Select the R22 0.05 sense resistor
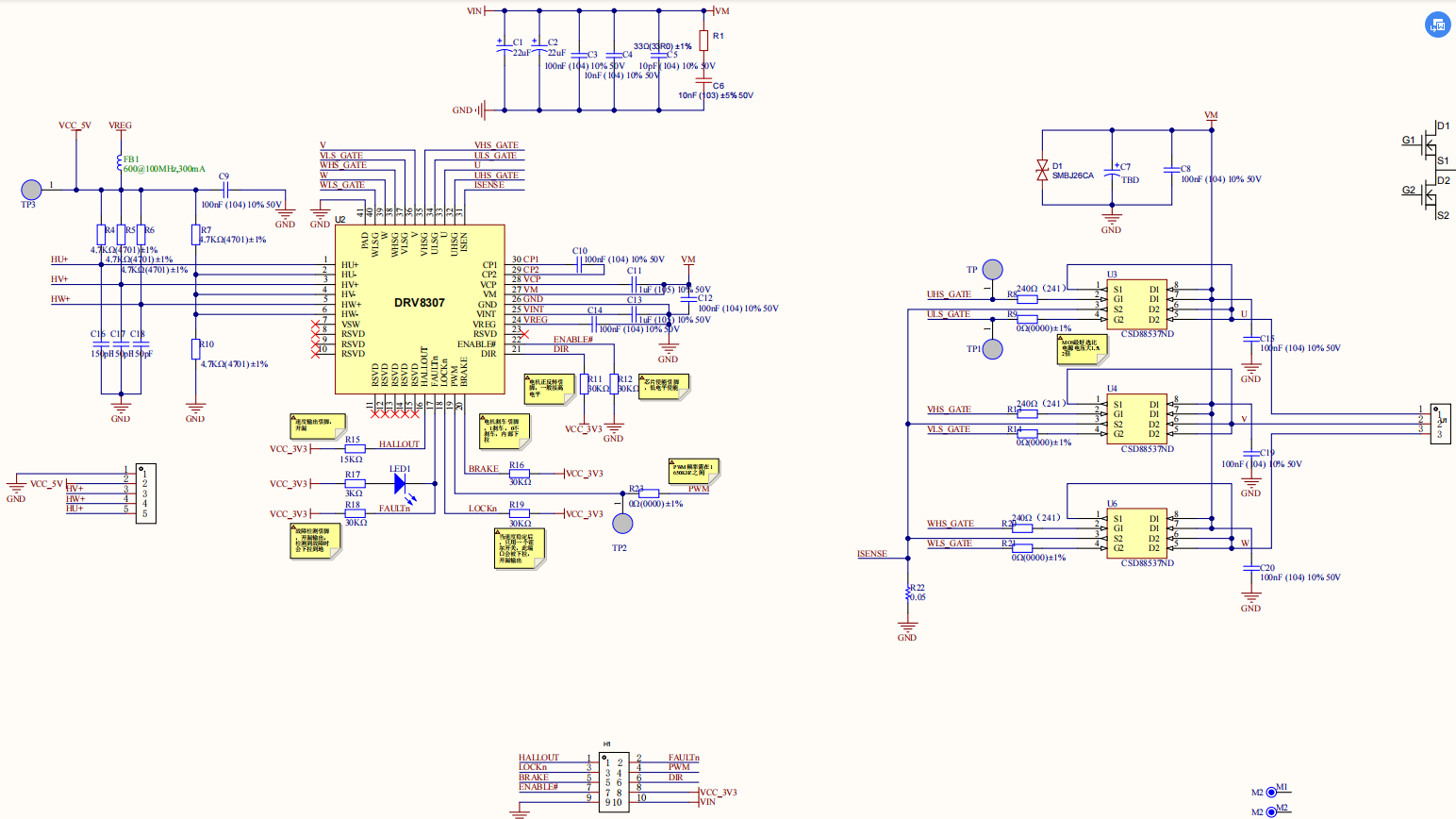 point(908,593)
